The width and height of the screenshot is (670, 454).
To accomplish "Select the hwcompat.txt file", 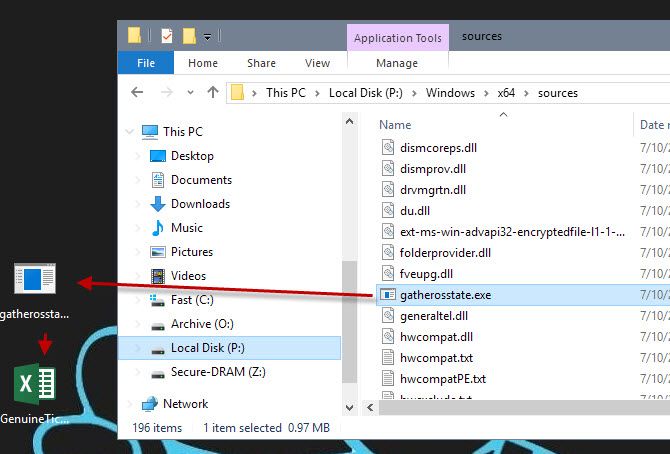I will click(x=435, y=355).
